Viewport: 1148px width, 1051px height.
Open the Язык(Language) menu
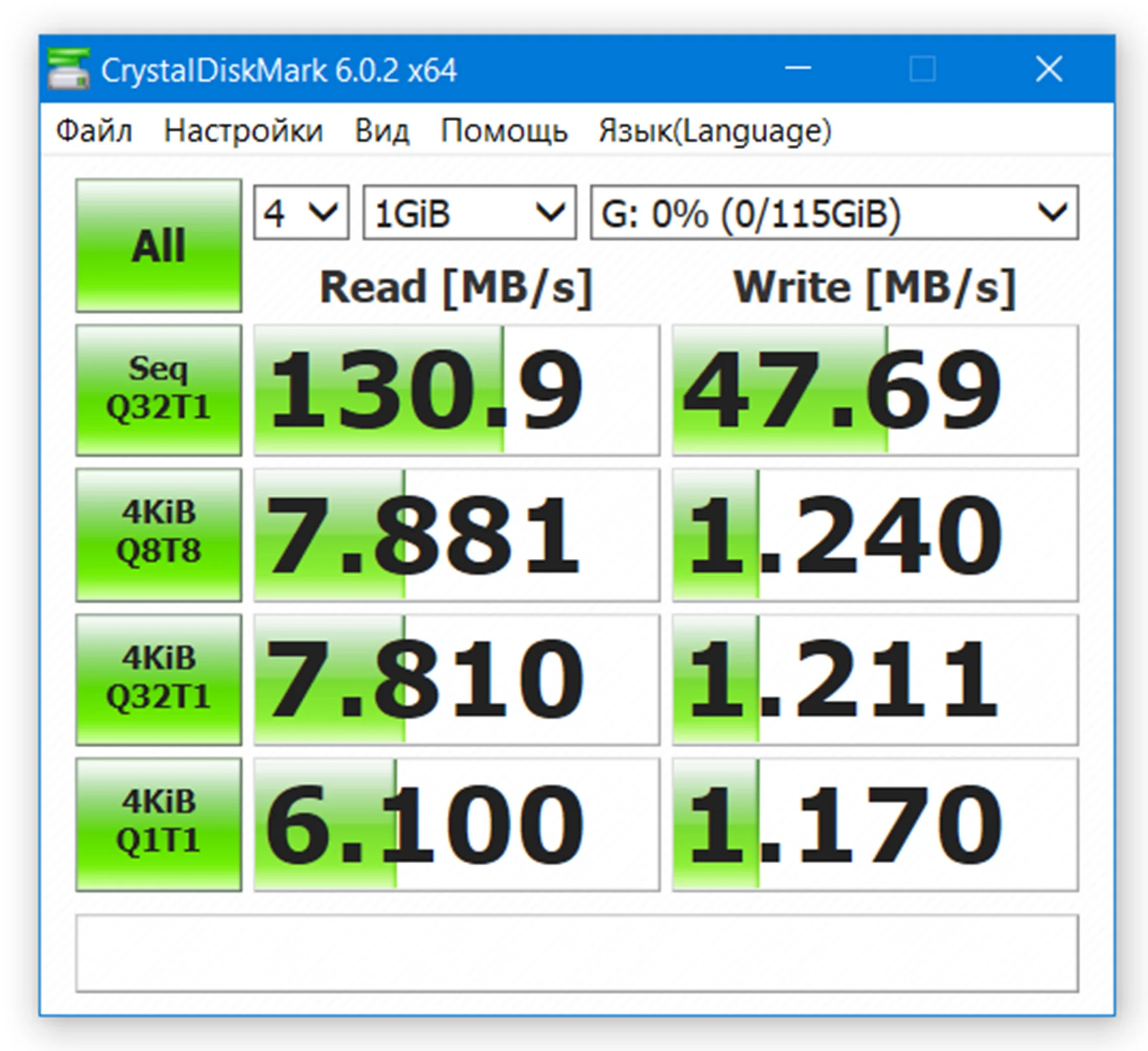point(715,131)
